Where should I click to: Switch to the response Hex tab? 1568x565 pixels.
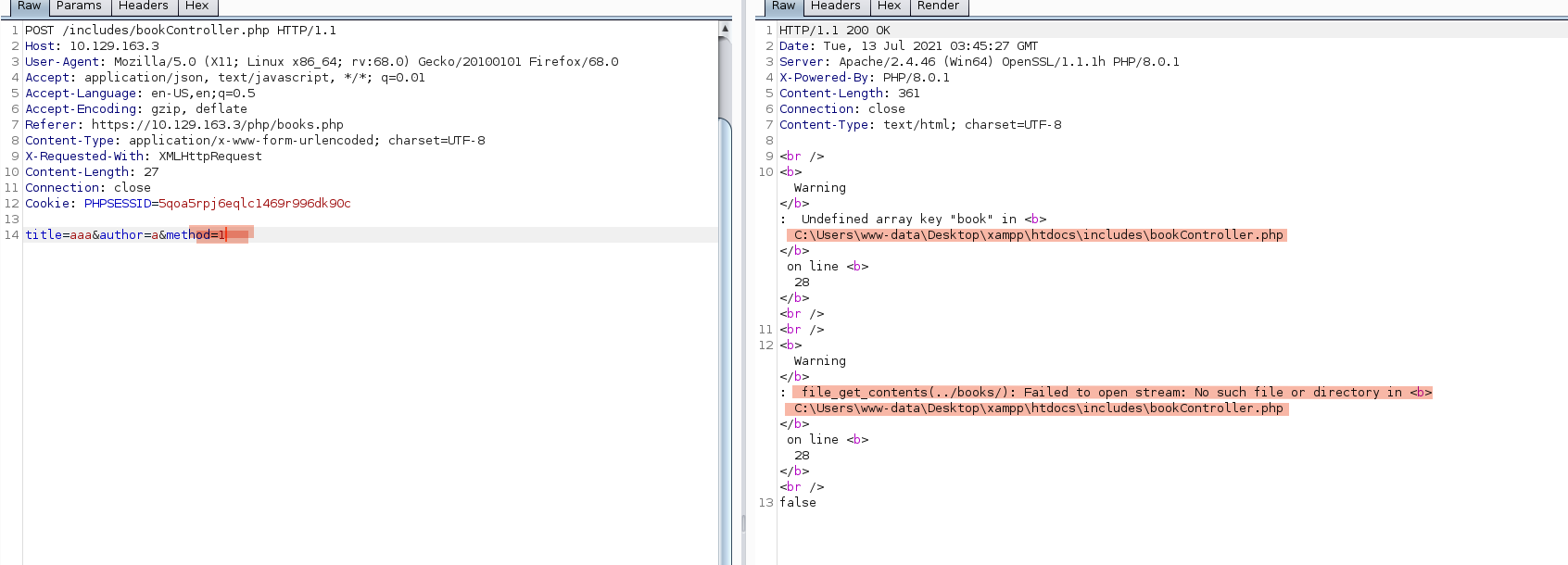coord(889,6)
